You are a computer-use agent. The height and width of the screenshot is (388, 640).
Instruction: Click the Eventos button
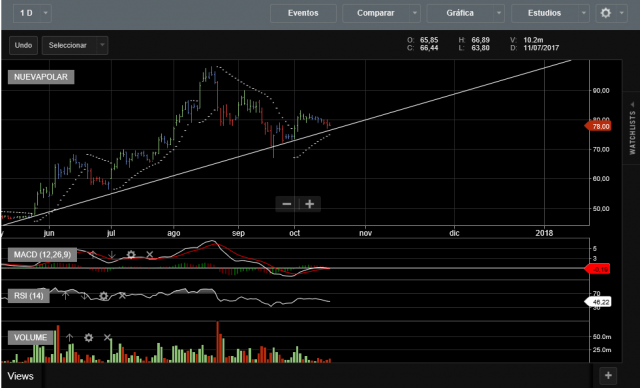(x=303, y=13)
